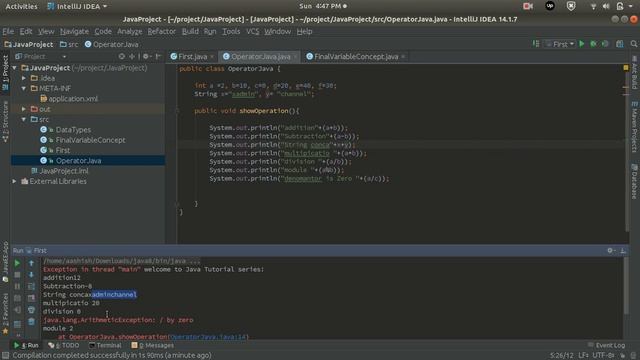Click Activities in the top bar
This screenshot has width=640, height=360.
(21, 6)
